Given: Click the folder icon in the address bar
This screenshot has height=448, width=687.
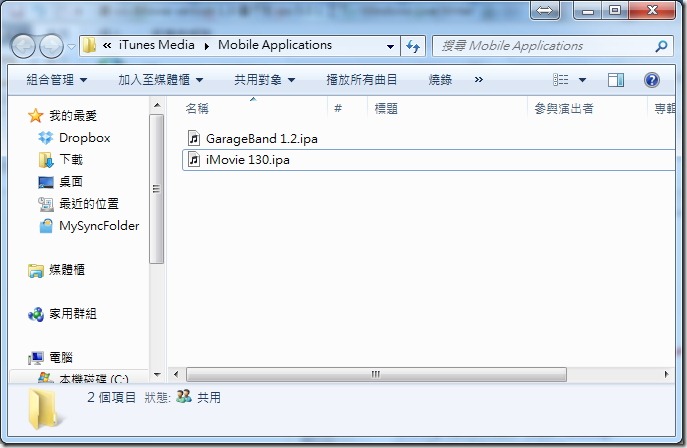Looking at the screenshot, I should (x=89, y=46).
